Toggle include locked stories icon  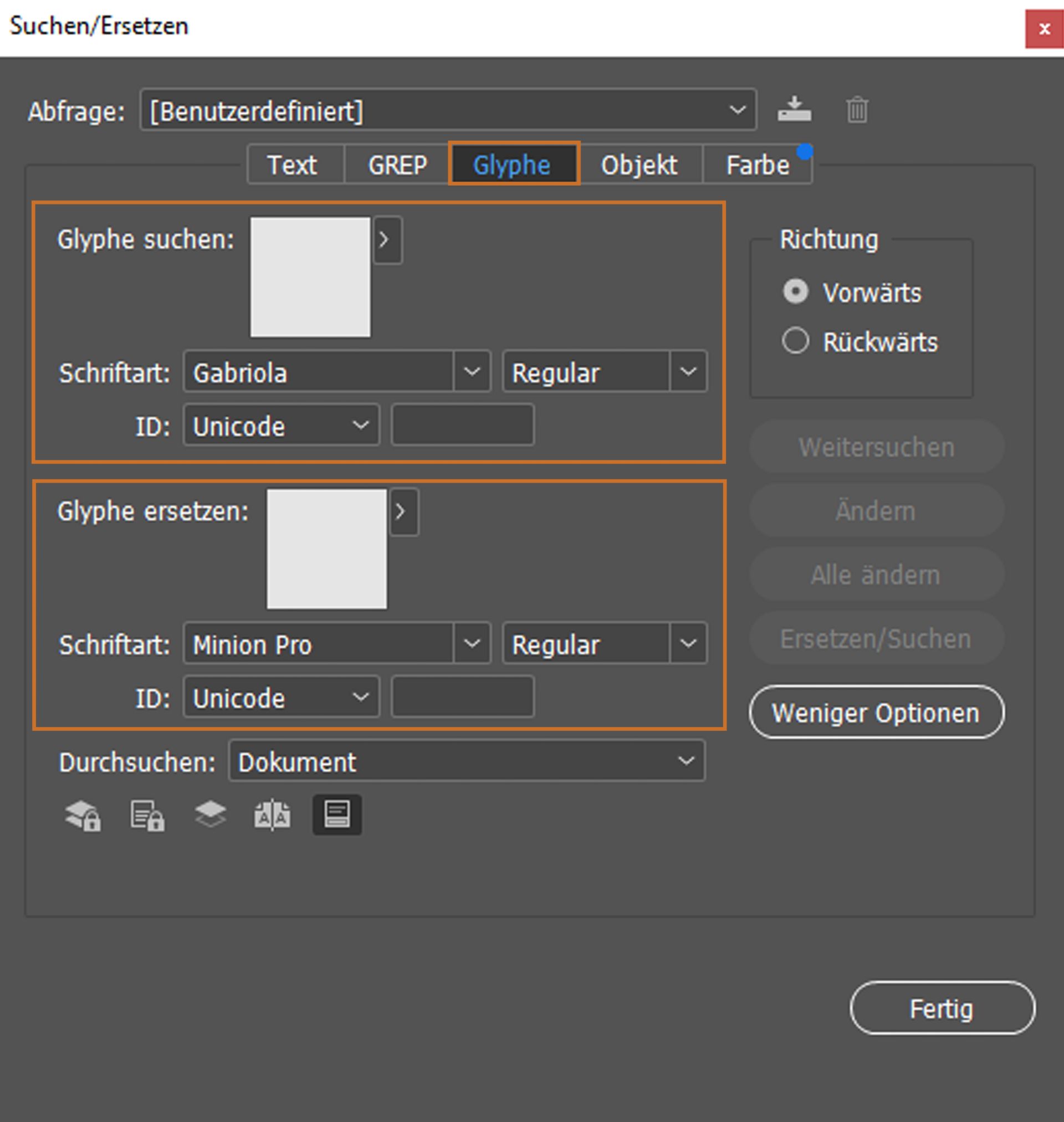pos(147,815)
